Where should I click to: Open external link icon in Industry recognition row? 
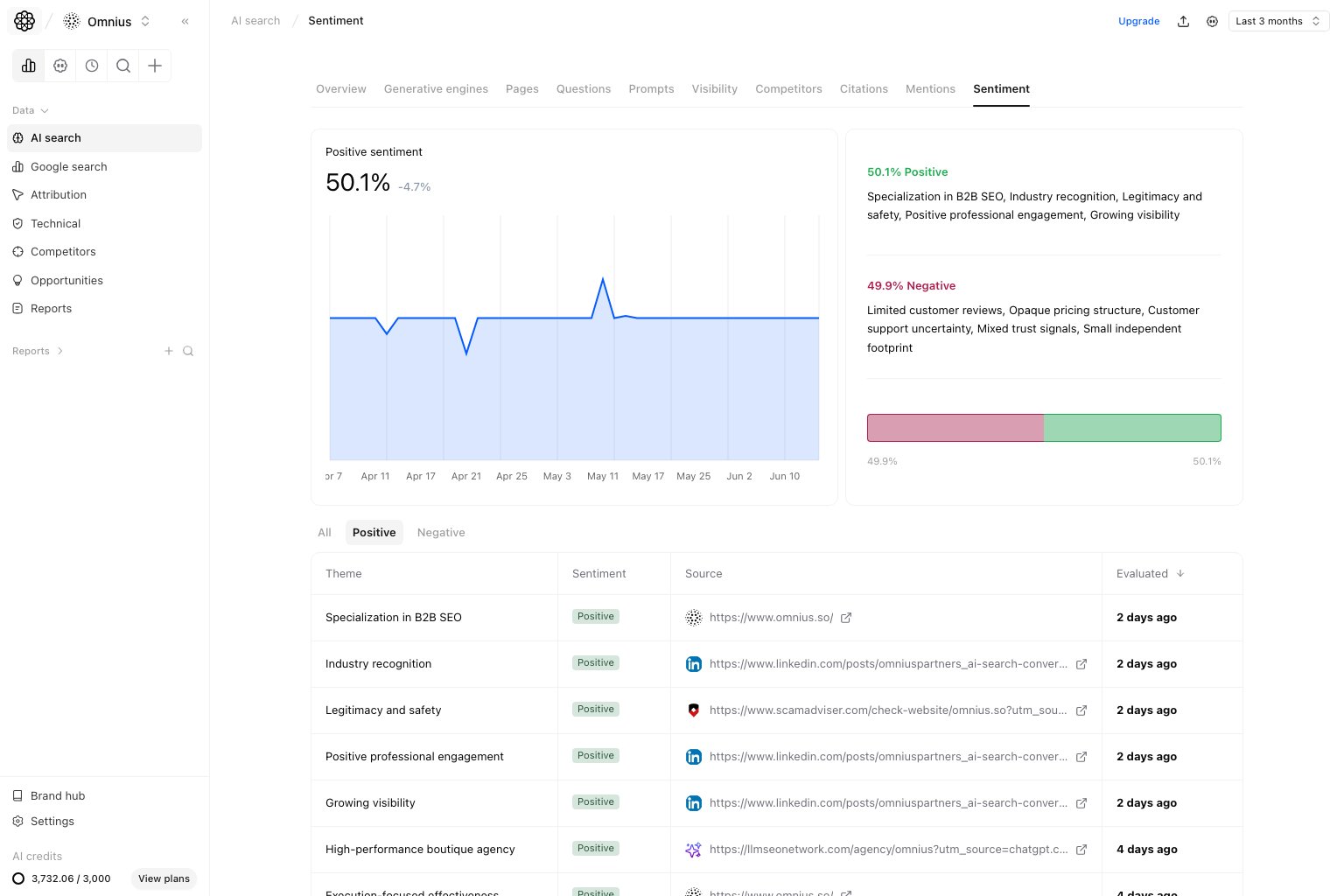pyautogui.click(x=1081, y=664)
